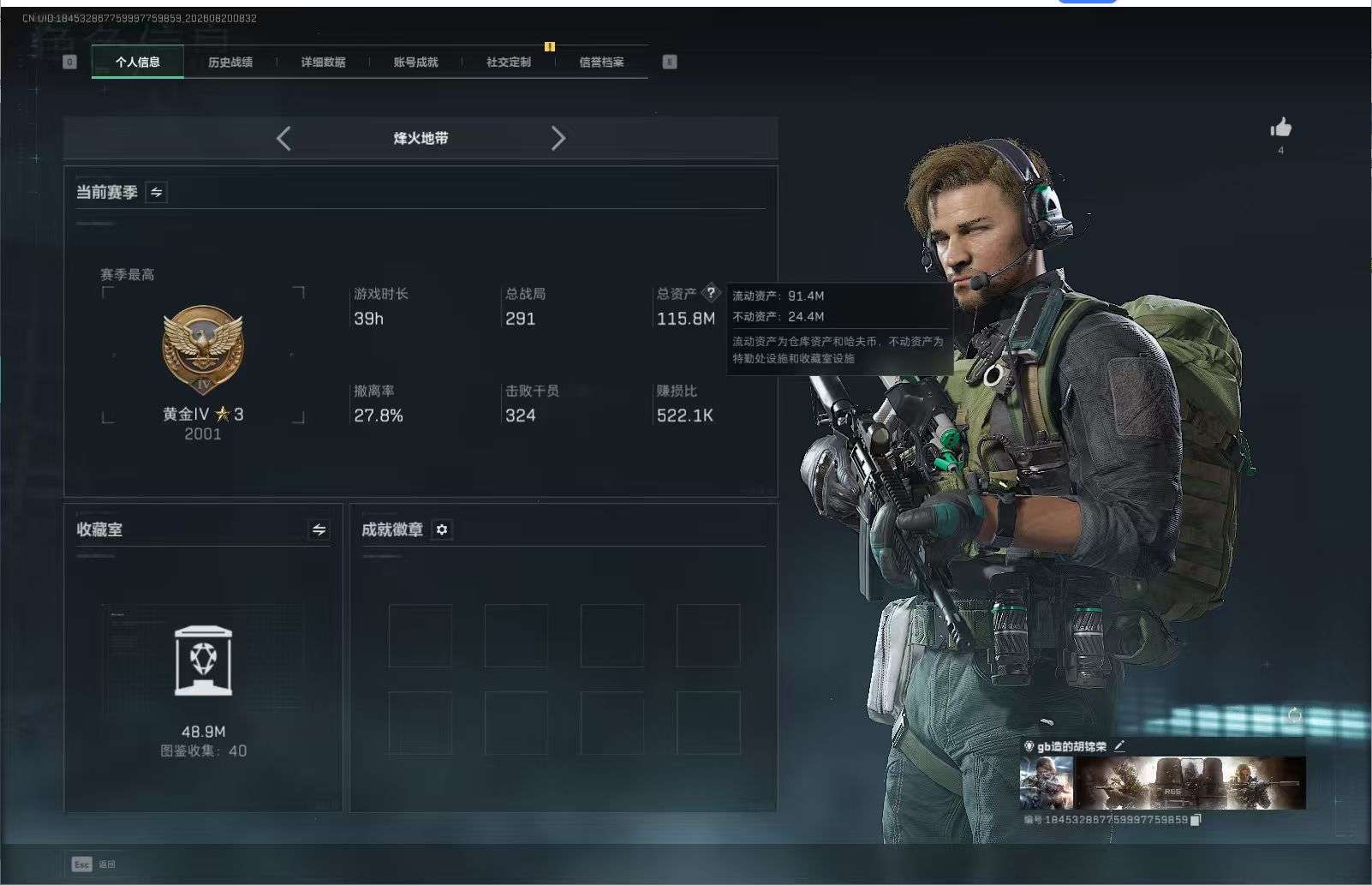Click the 收藏室 heading

click(99, 529)
